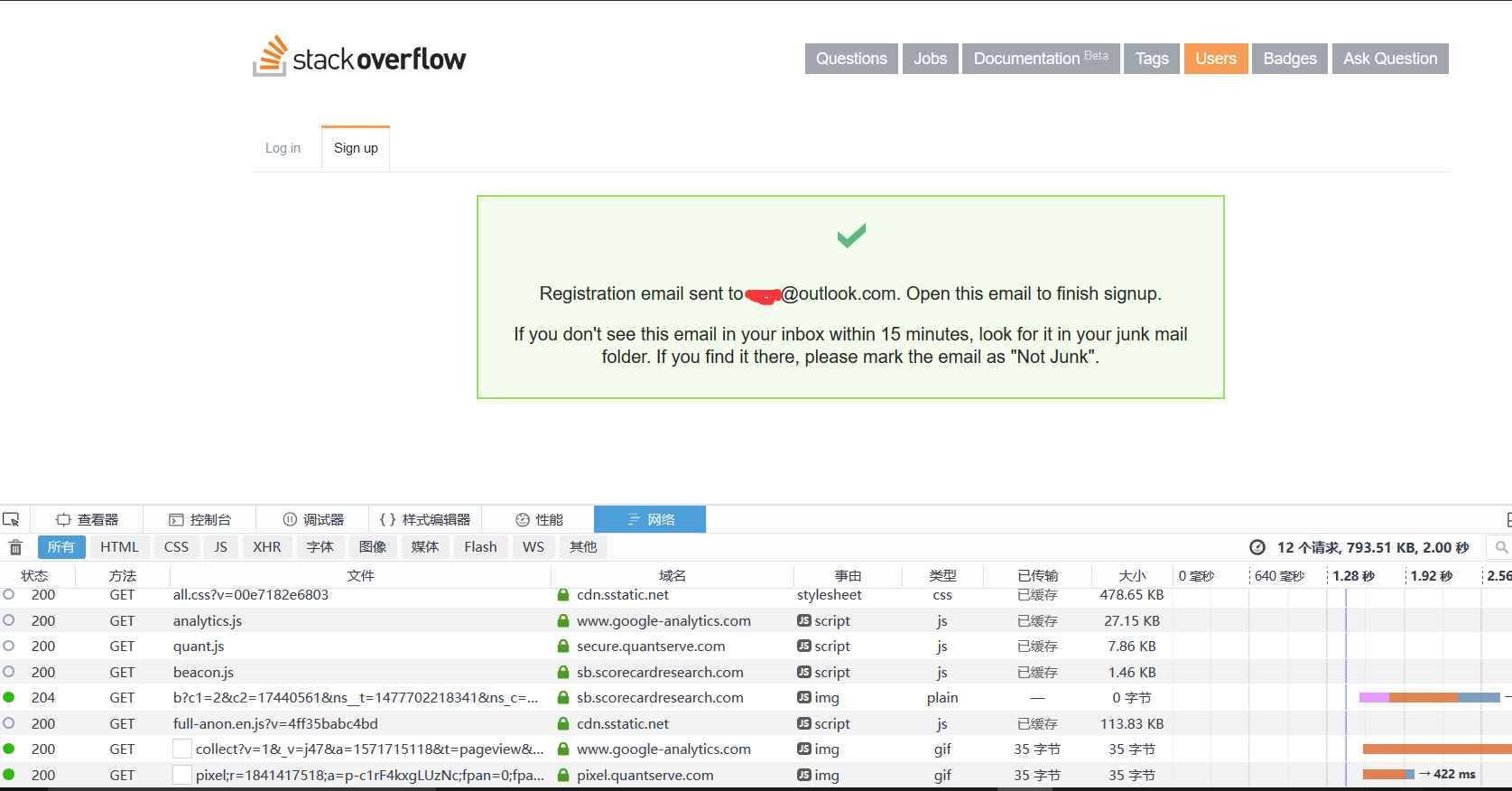This screenshot has height=791, width=1512.
Task: Select the beacon.js request
Action: pyautogui.click(x=756, y=672)
